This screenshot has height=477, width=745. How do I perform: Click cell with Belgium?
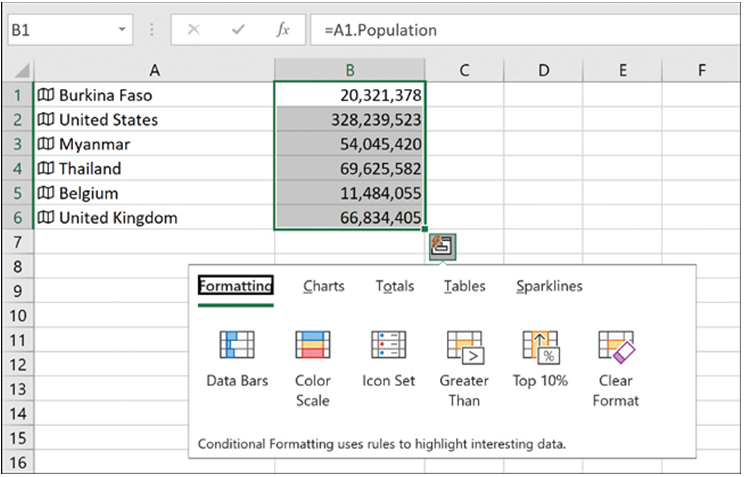click(x=154, y=193)
